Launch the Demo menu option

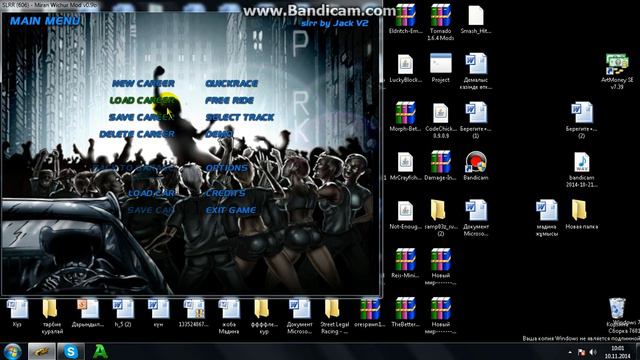219,134
